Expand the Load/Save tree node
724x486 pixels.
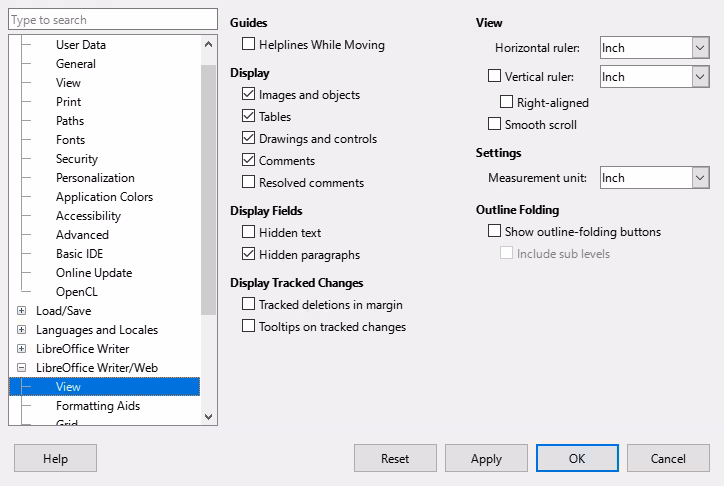pyautogui.click(x=21, y=311)
